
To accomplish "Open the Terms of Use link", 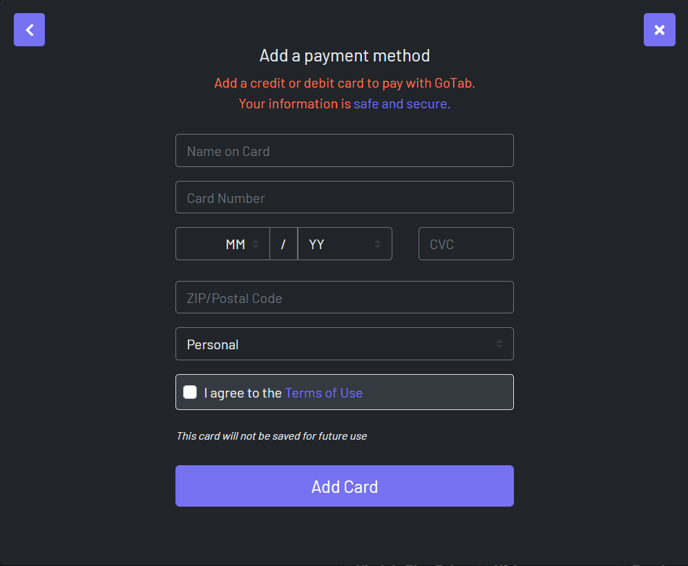I will (324, 393).
